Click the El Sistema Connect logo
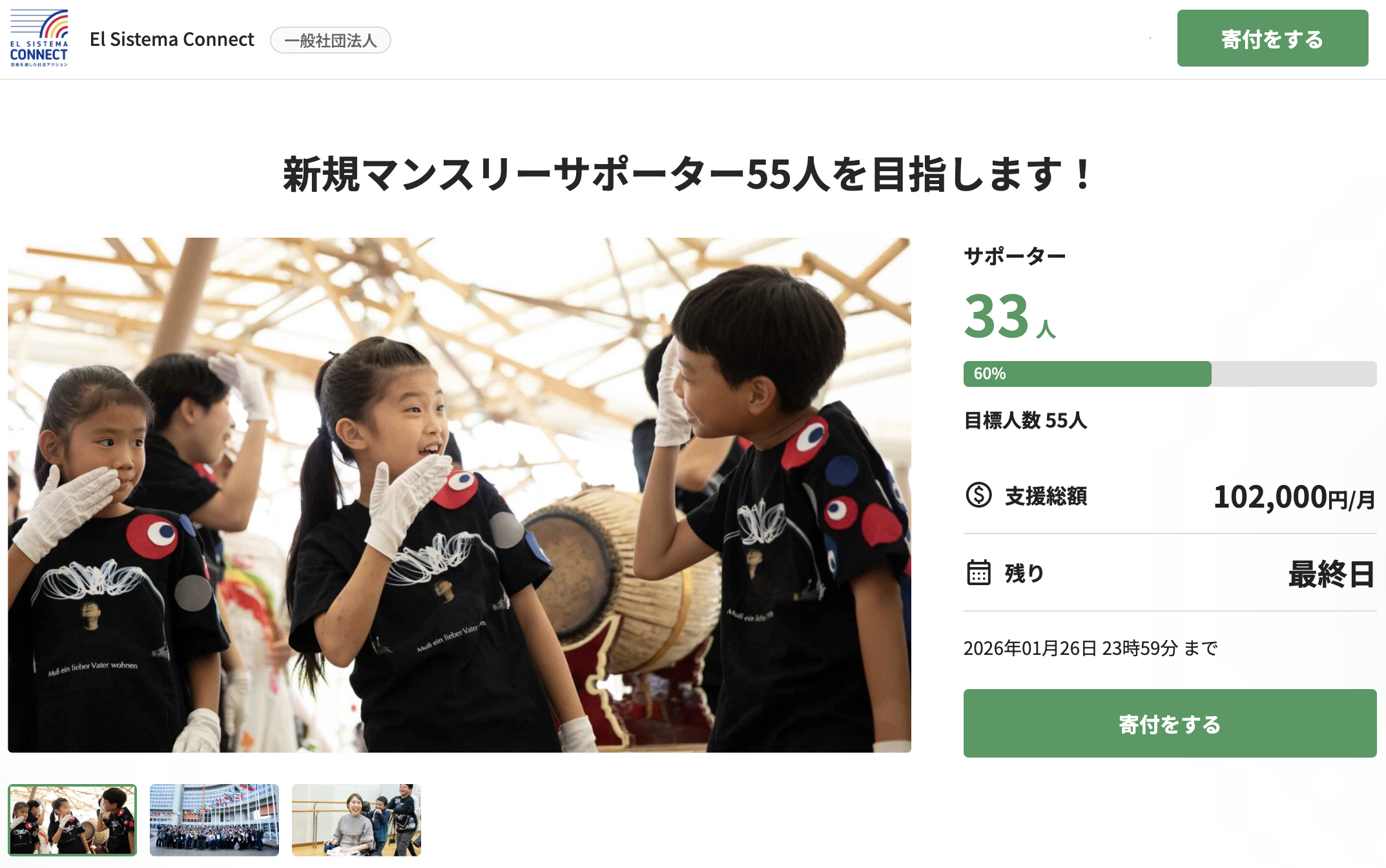The image size is (1386, 868). click(x=39, y=38)
